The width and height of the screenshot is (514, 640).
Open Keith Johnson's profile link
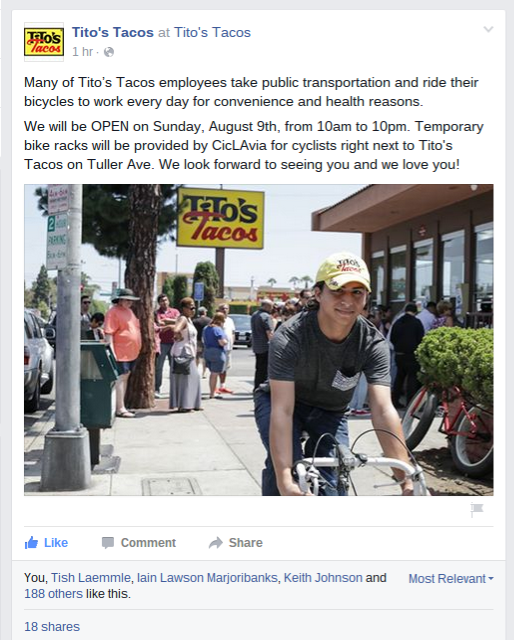[x=323, y=578]
